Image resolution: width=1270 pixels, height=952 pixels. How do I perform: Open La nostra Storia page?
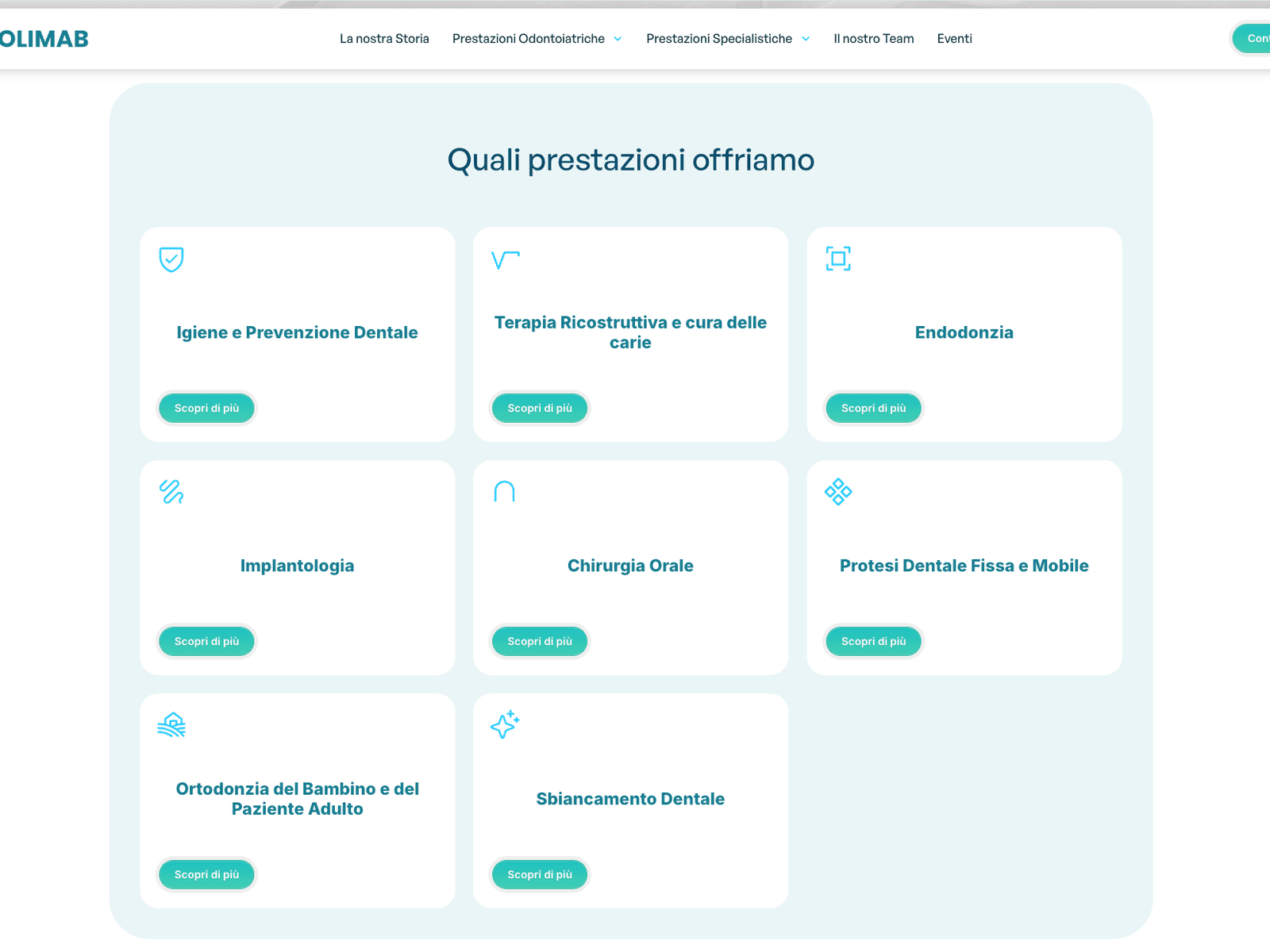tap(384, 39)
